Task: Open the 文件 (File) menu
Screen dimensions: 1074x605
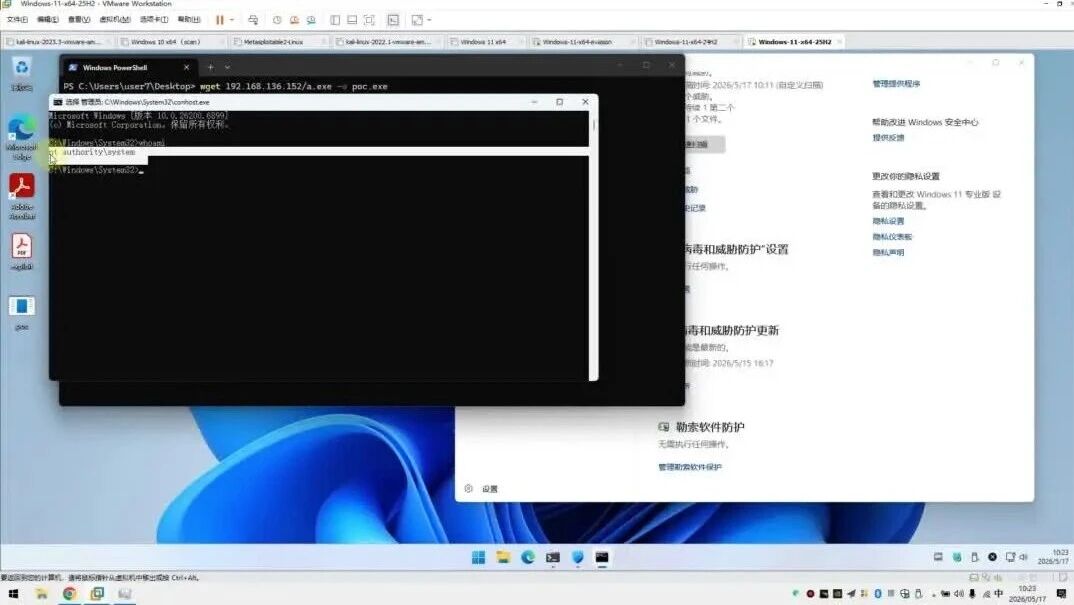Action: [x=17, y=20]
